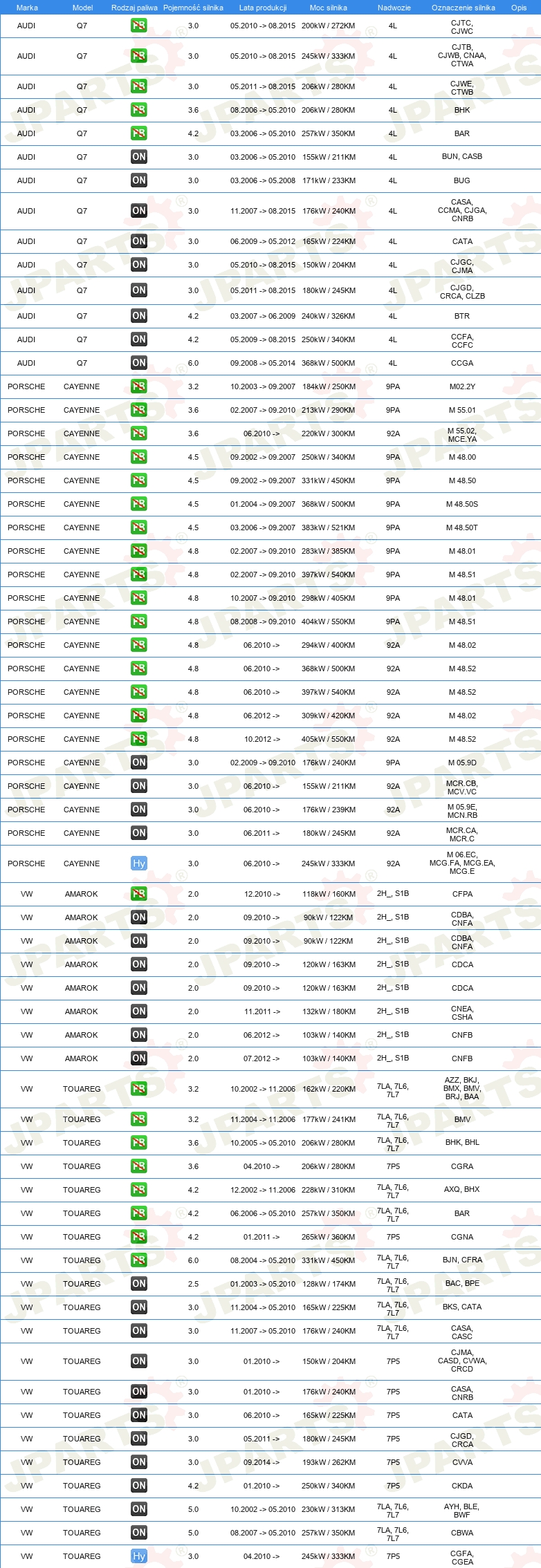Image resolution: width=541 pixels, height=1568 pixels.
Task: Select the 230kW / 313KM power cell
Action: [329, 1509]
